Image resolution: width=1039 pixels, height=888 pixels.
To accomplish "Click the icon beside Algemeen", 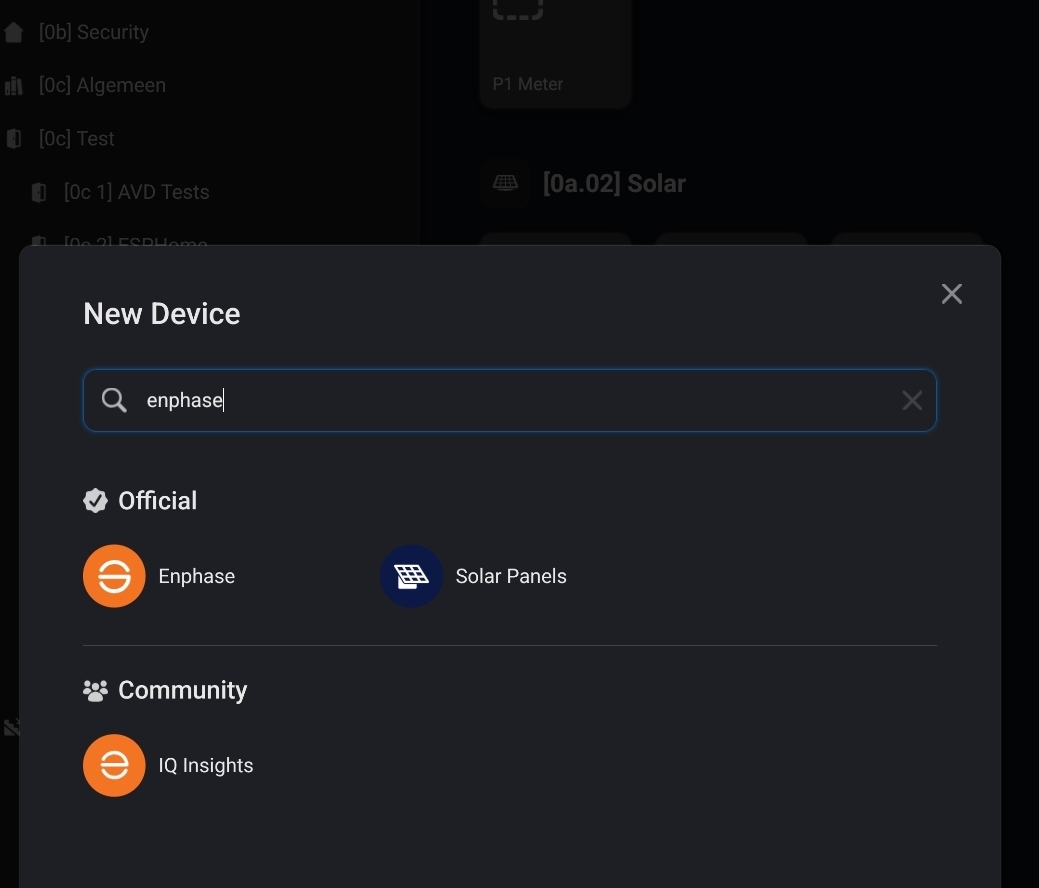I will click(x=13, y=85).
